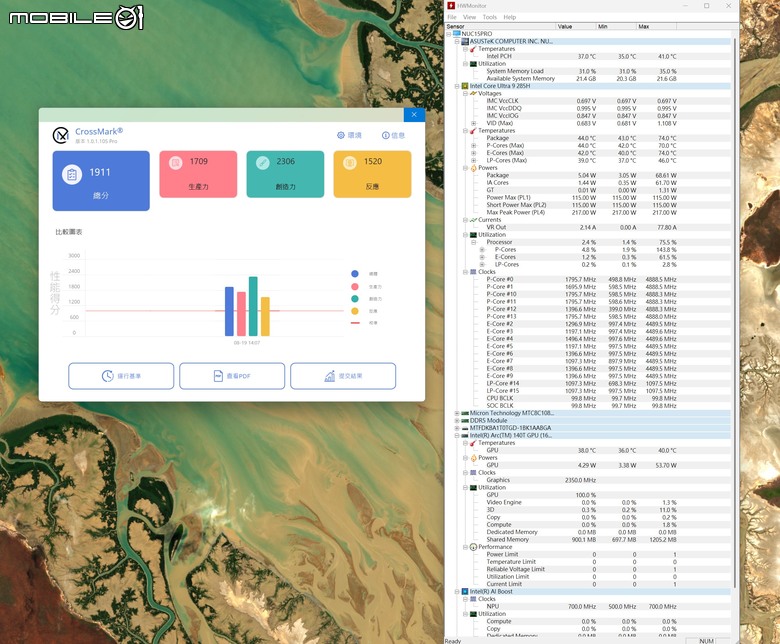The image size is (780, 644).
Task: Click the tall teal bar in chart
Action: 253,306
